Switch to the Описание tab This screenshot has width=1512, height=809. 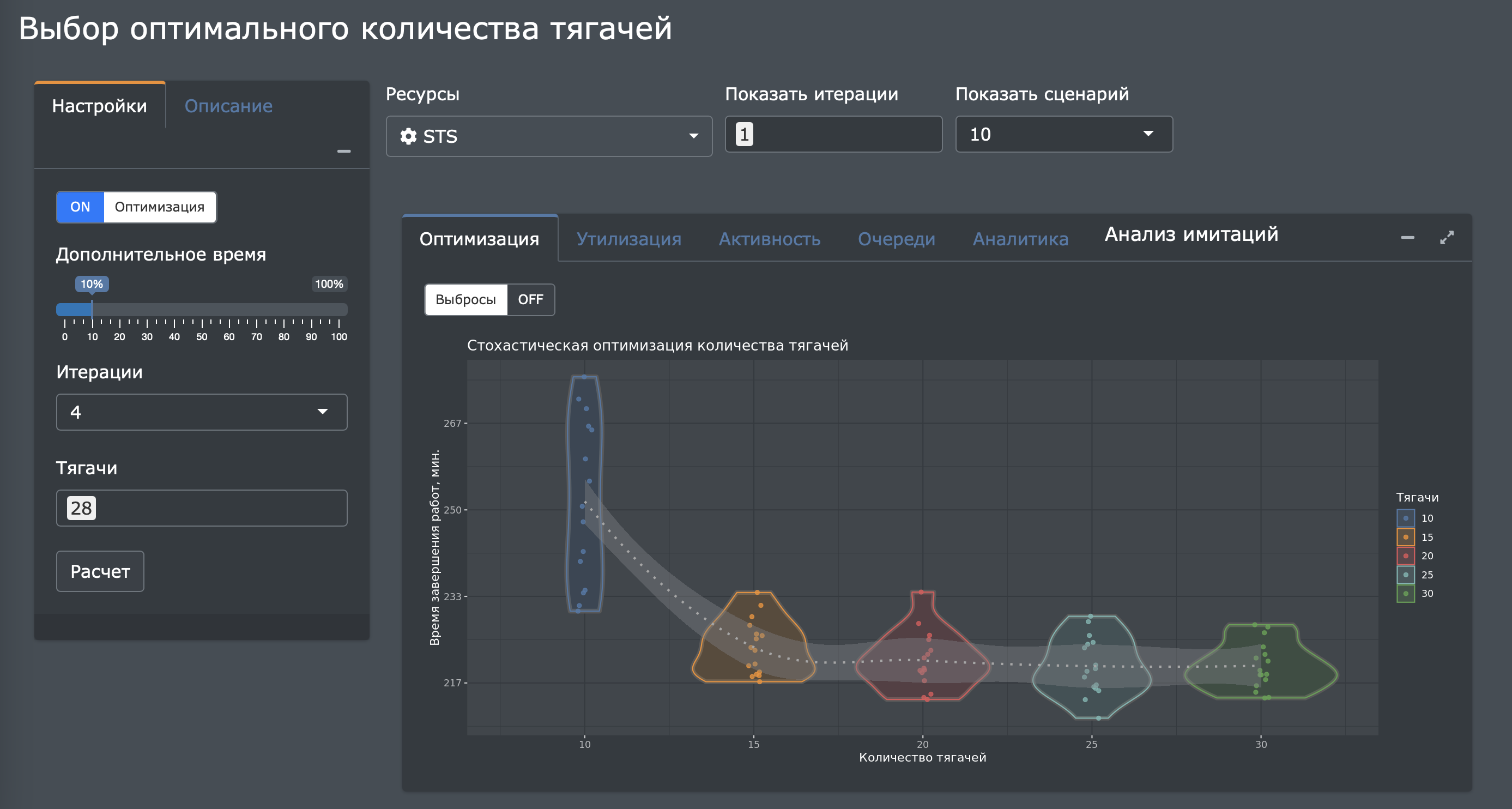coord(228,106)
